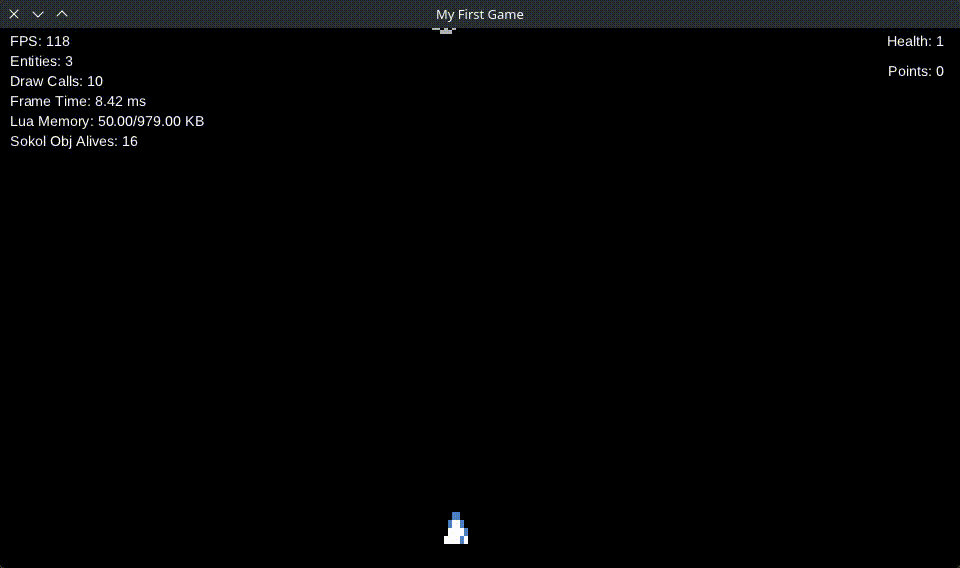The image size is (960, 568).
Task: Maximize window with the up chevron
Action: click(62, 14)
